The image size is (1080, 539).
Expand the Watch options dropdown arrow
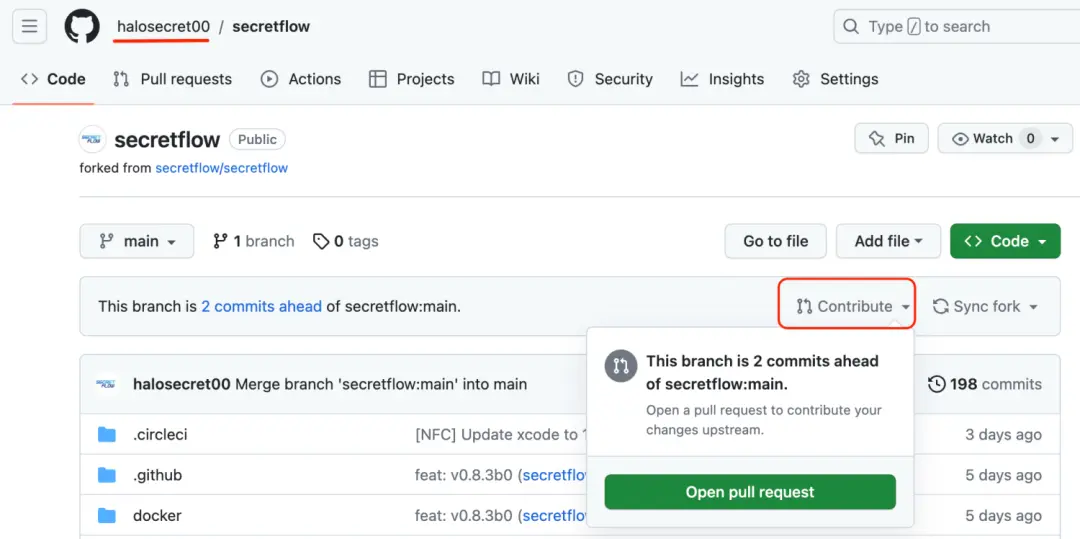1055,139
